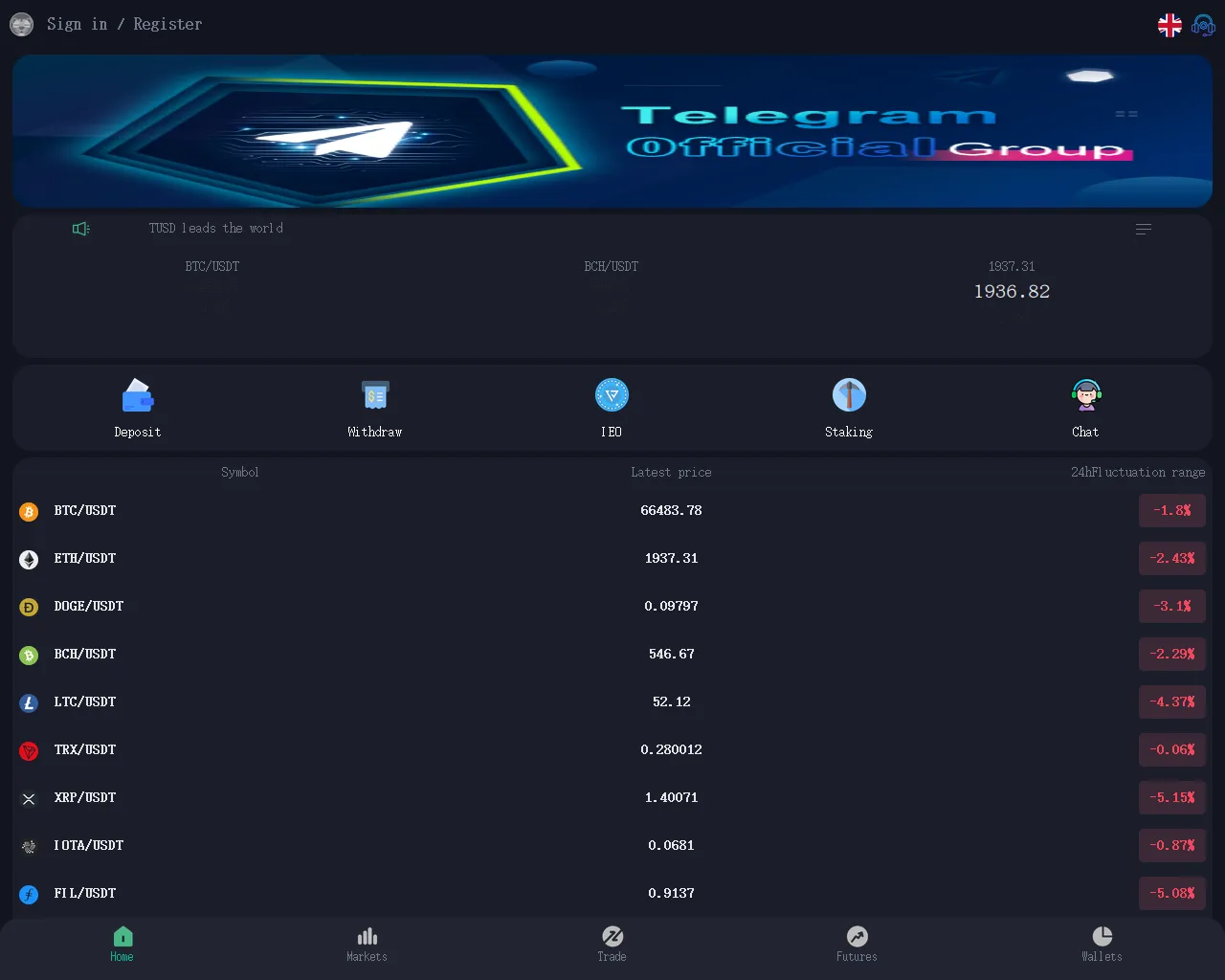Click the 0.0681 price value
Screen dimensions: 1225x980
(671, 846)
